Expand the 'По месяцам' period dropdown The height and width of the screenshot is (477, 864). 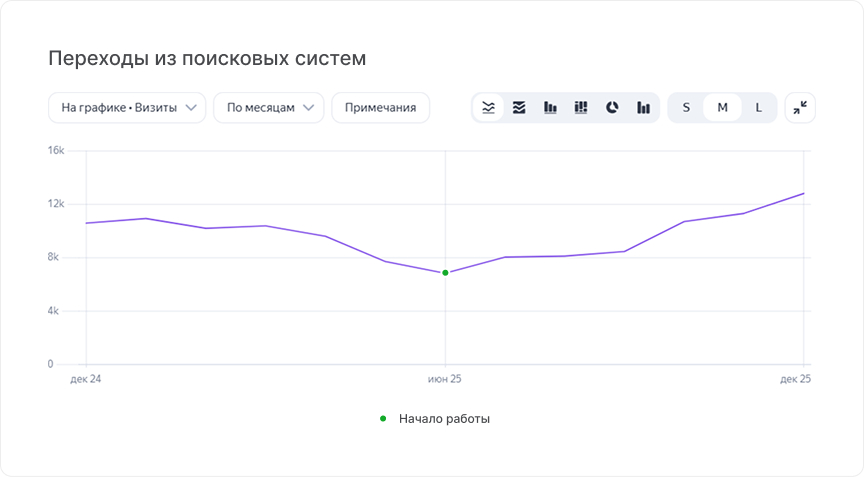pos(269,107)
